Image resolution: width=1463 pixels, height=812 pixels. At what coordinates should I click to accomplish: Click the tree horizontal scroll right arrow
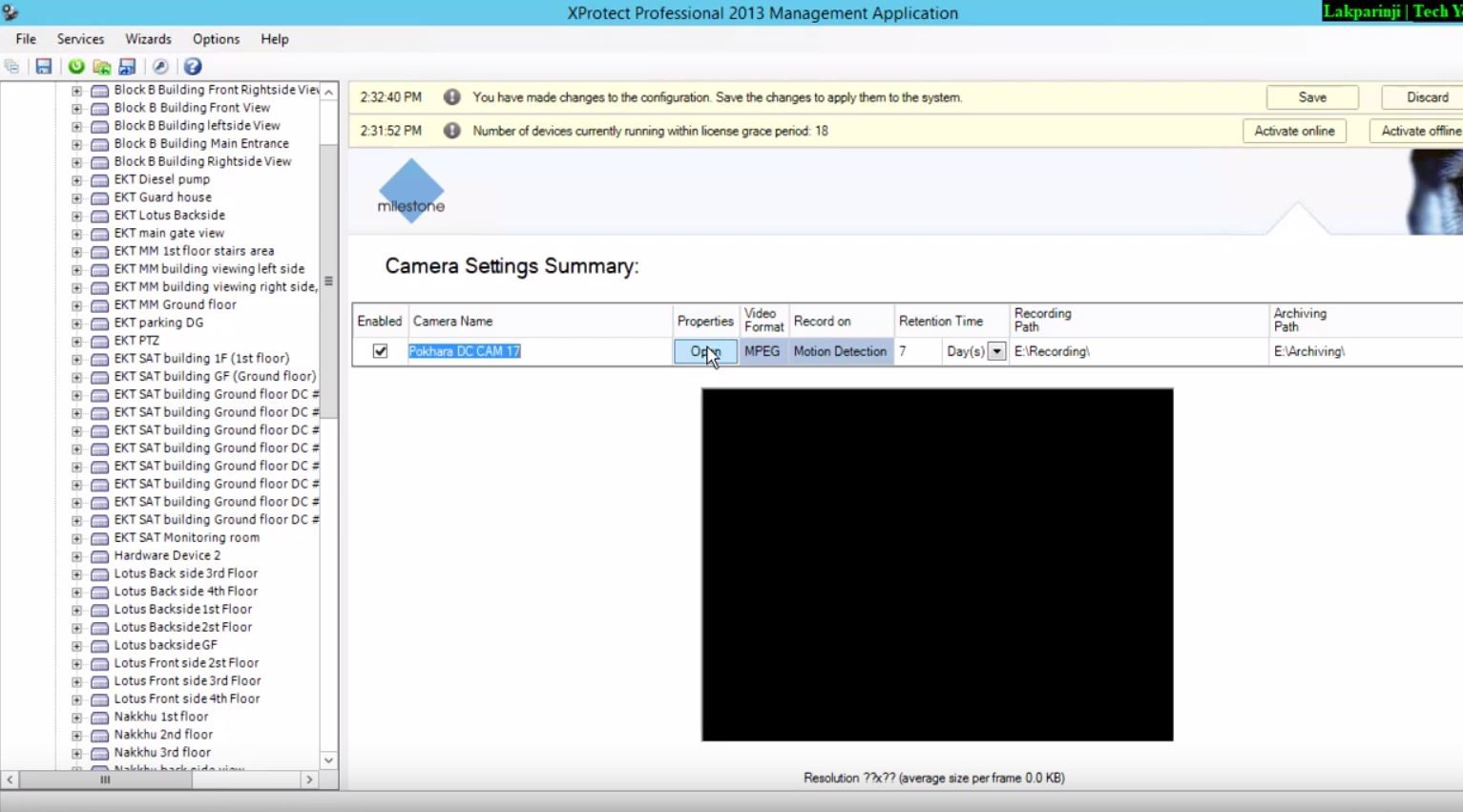(x=309, y=780)
